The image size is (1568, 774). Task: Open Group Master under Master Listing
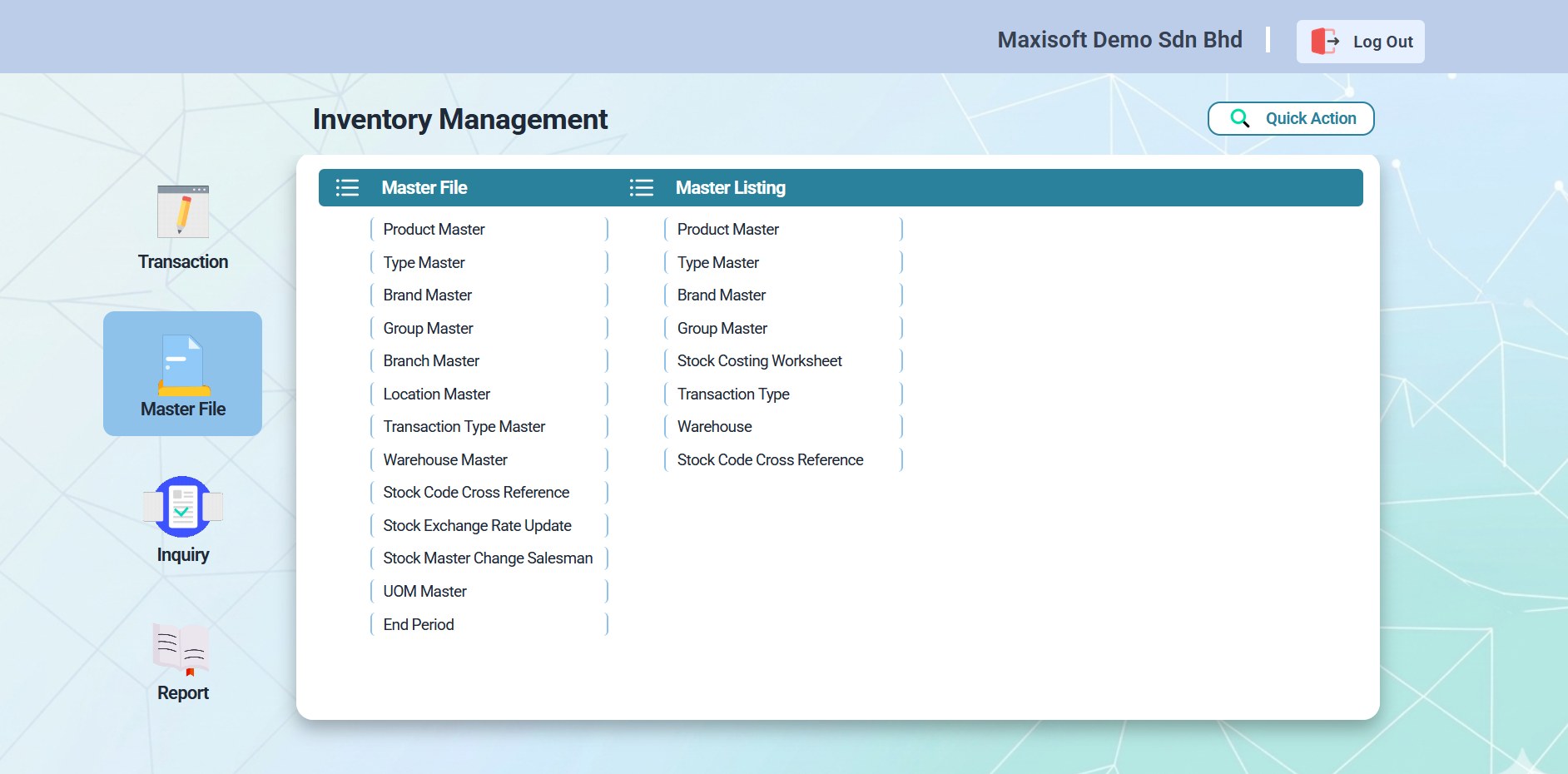click(x=783, y=328)
